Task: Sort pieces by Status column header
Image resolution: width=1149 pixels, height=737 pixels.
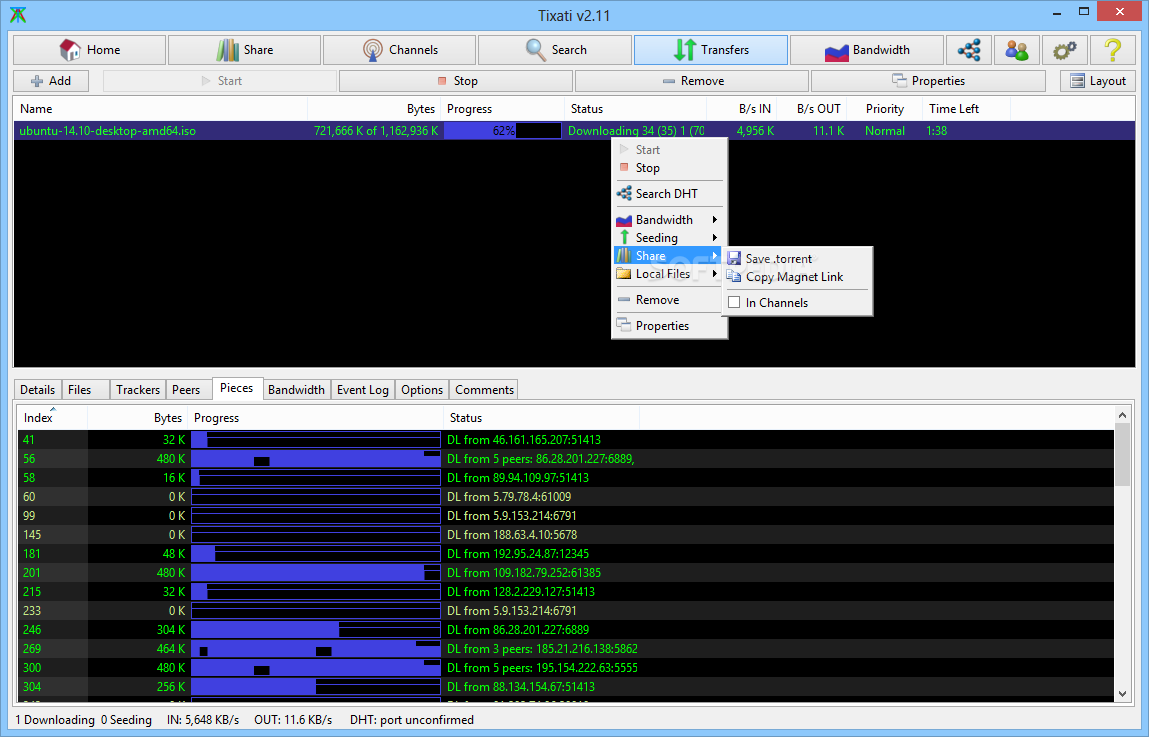Action: [542, 418]
